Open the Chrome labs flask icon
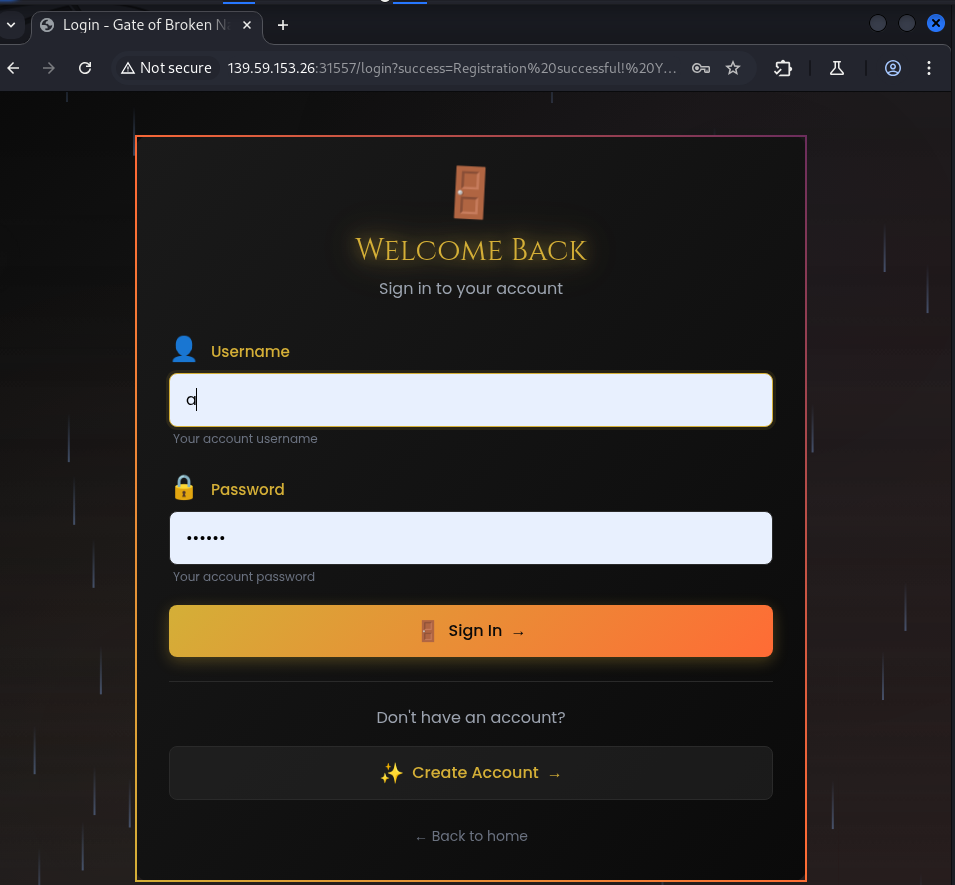955x885 pixels. pyautogui.click(x=837, y=68)
